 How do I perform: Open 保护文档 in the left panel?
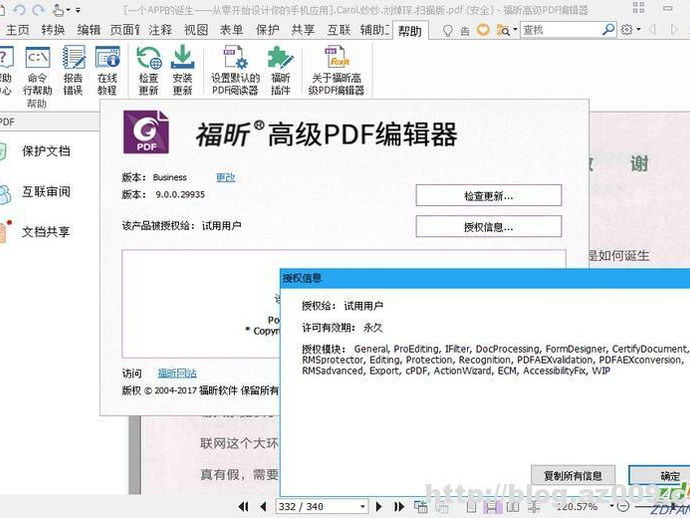tap(46, 151)
